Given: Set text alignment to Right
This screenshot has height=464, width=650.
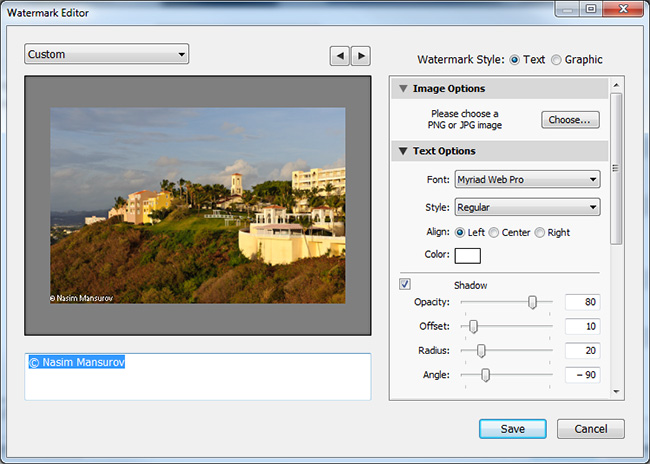Looking at the screenshot, I should (x=541, y=232).
